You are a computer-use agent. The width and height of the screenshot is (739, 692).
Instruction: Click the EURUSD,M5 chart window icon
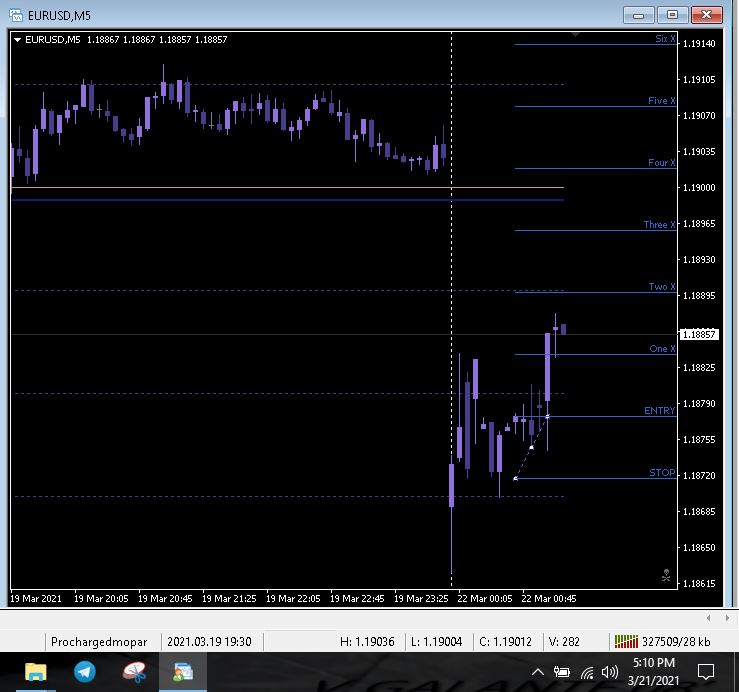(x=16, y=15)
